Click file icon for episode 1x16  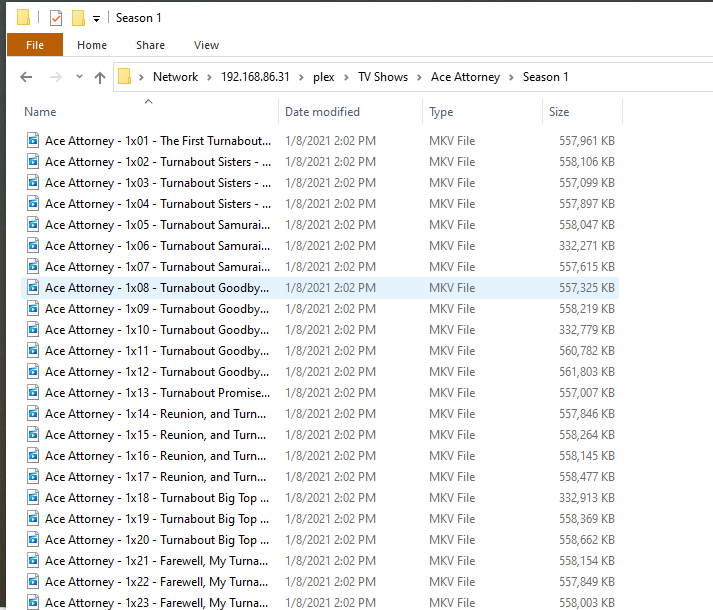33,455
